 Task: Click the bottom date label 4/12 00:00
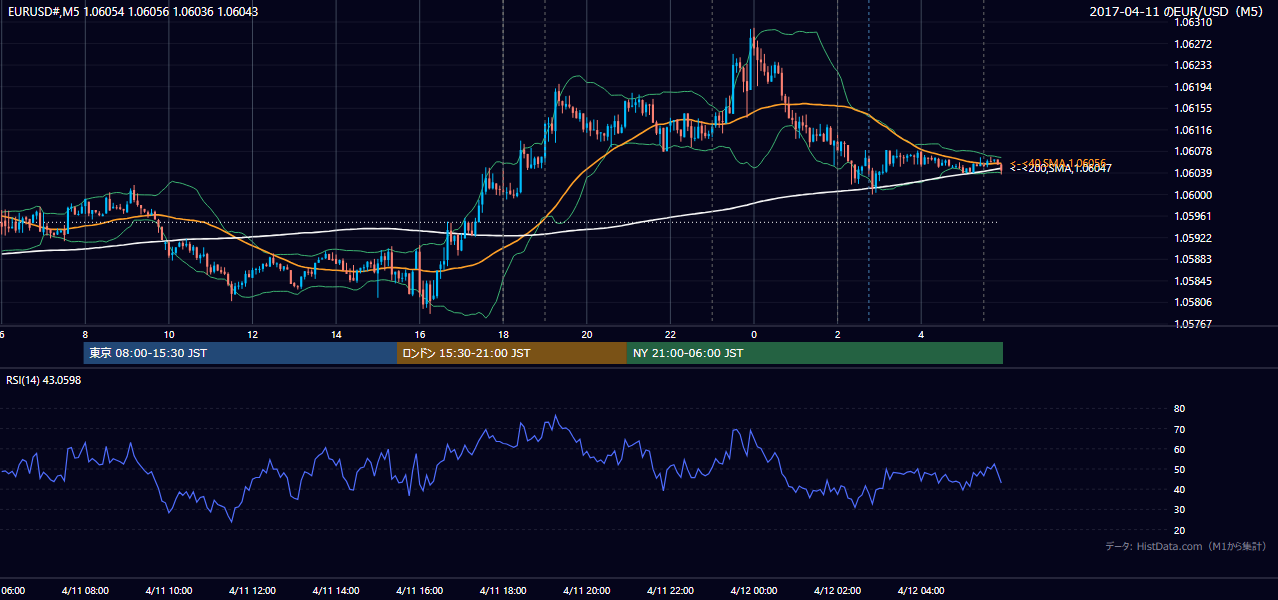click(x=754, y=591)
